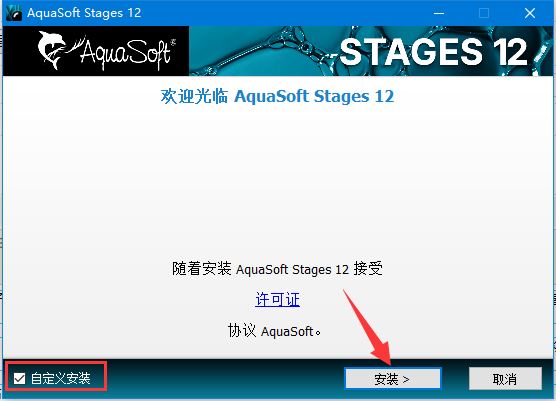Click the 随着安装 AquaSoft Stages 12 接受 text
556x401 pixels.
(277, 269)
